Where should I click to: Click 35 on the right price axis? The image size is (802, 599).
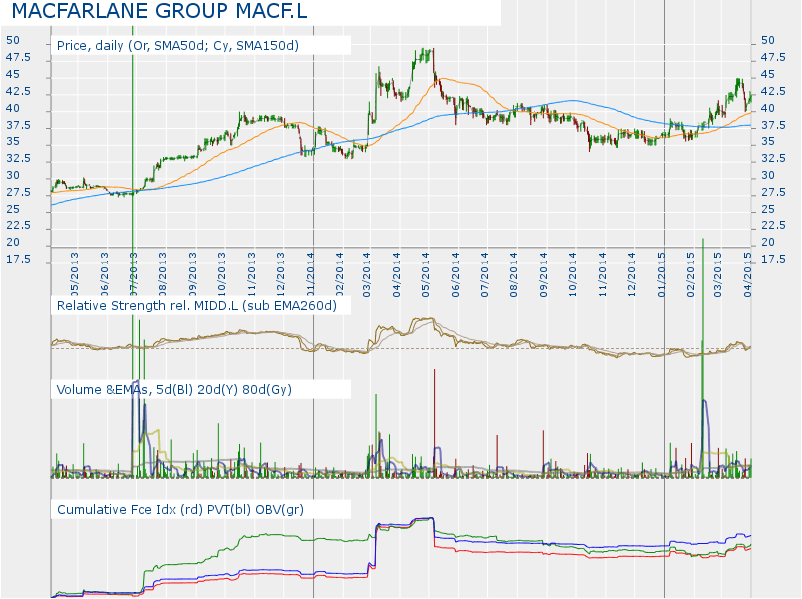pyautogui.click(x=768, y=142)
